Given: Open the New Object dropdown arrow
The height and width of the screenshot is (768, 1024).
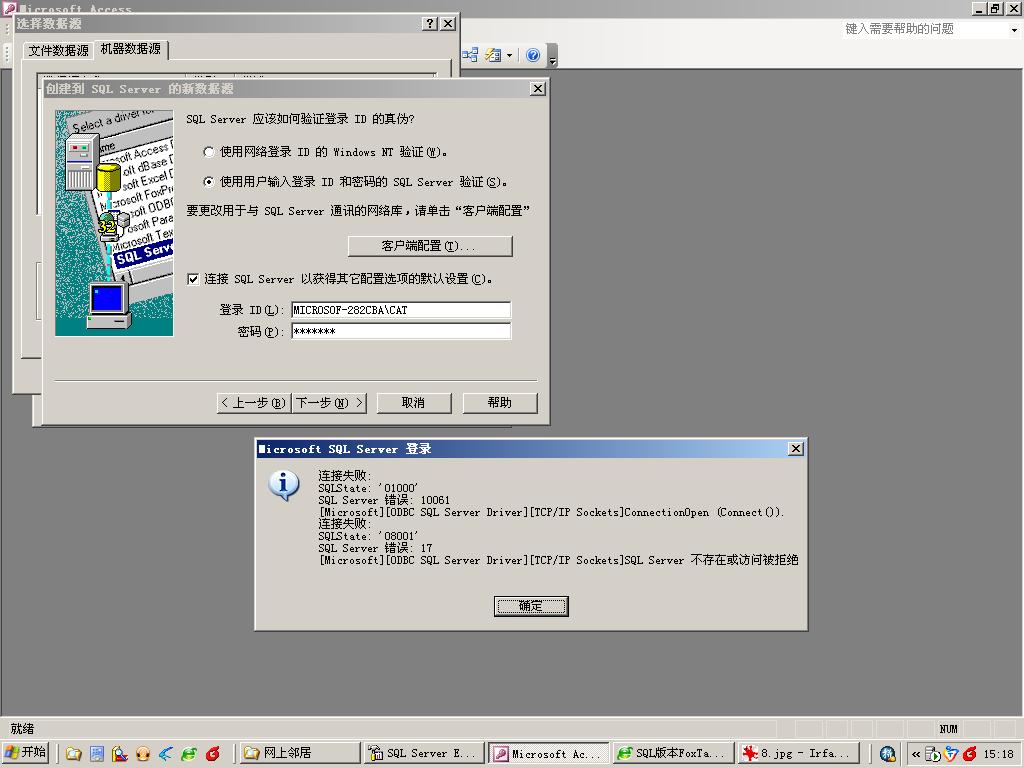Looking at the screenshot, I should (509, 56).
